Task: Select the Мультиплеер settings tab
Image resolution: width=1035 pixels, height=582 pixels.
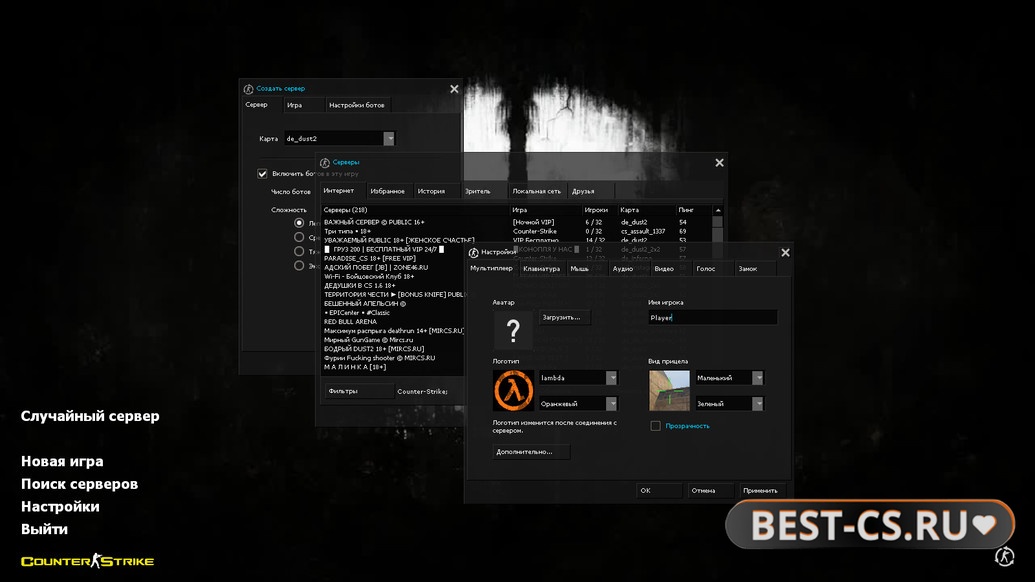Action: (x=491, y=269)
